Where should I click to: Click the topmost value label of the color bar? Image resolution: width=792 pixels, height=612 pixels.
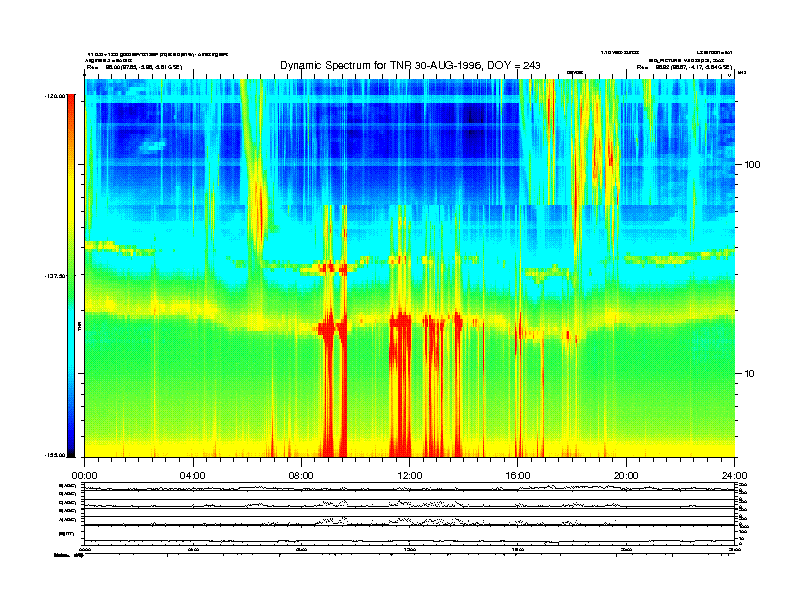55,96
